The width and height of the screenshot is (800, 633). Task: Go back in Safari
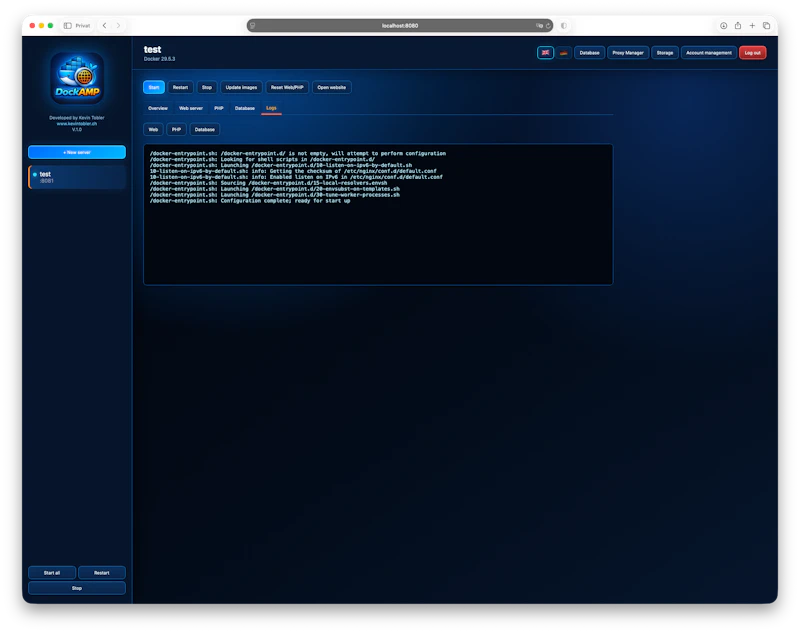point(105,26)
